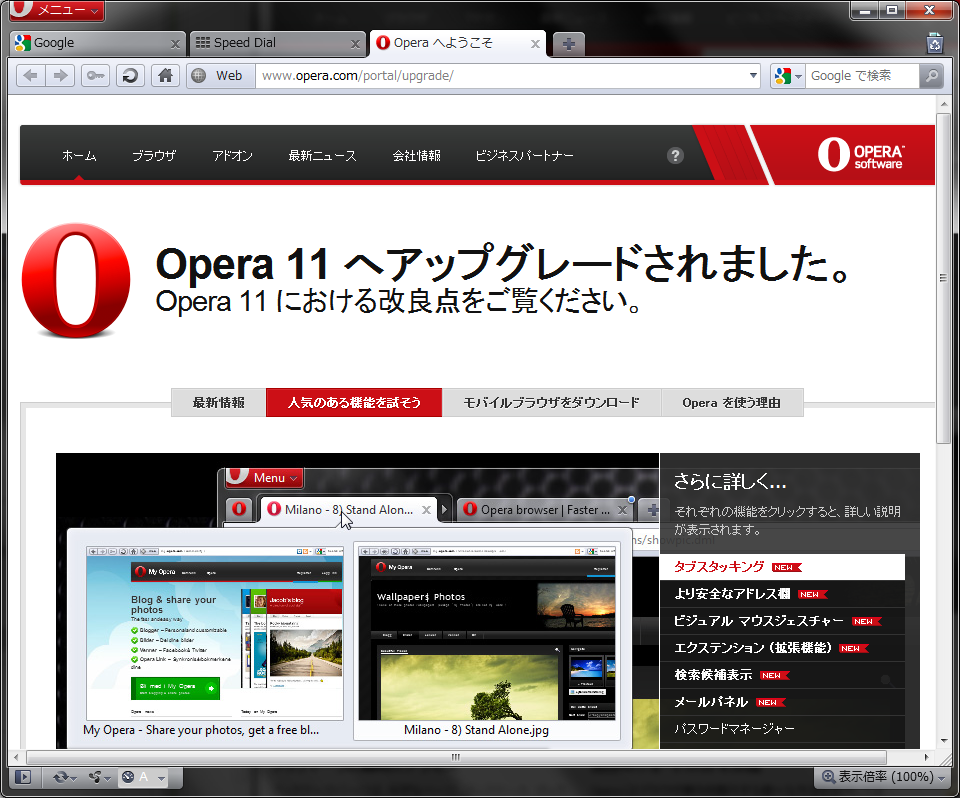Screen dimensions: 960x798
Task: Expand the zoom level dropdown arrow
Action: coord(943,778)
